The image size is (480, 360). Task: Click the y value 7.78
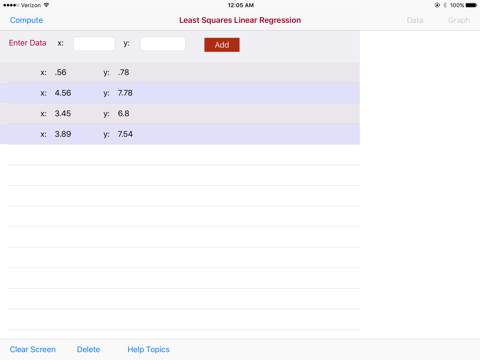125,93
